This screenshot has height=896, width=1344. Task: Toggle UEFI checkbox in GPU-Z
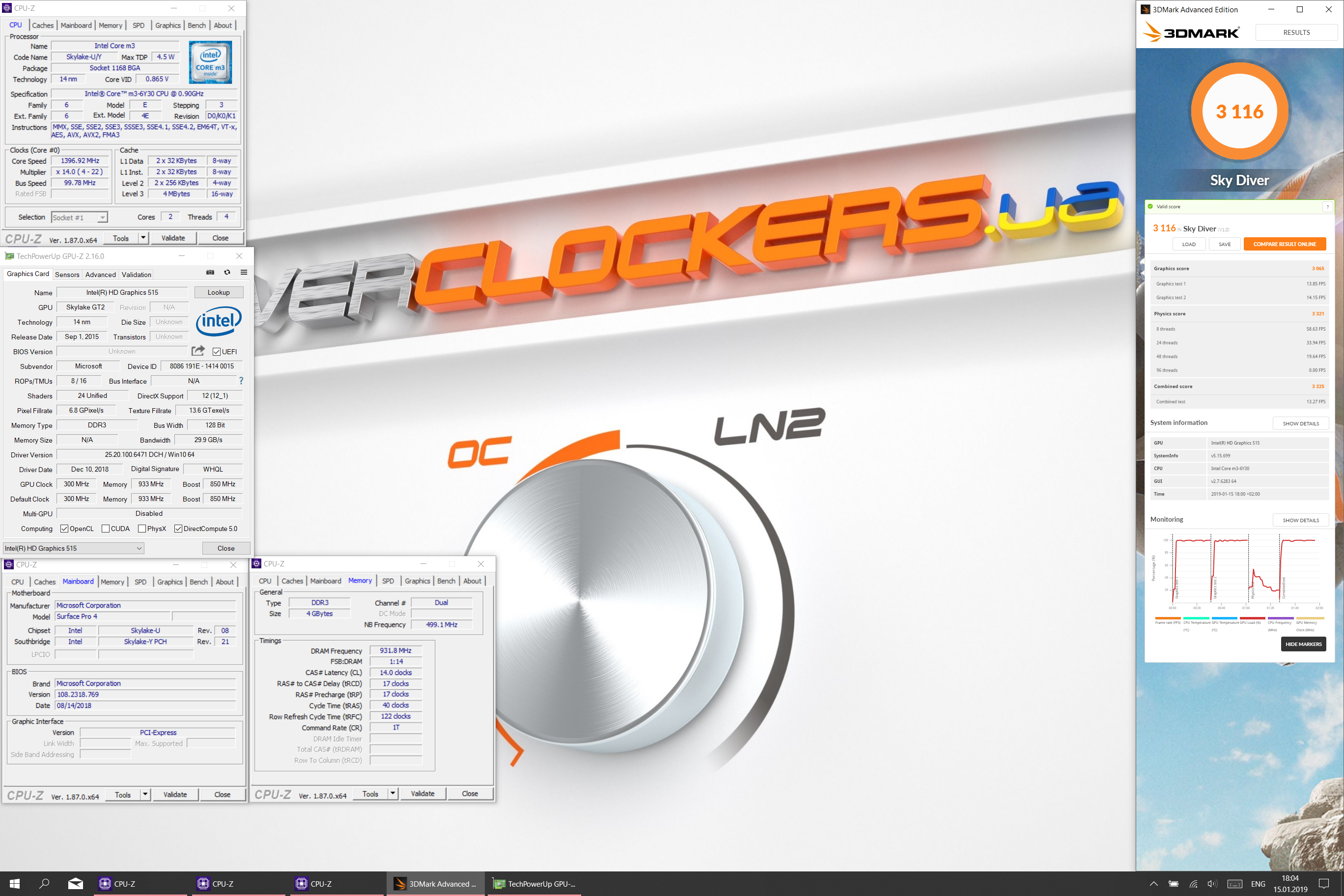(x=217, y=351)
